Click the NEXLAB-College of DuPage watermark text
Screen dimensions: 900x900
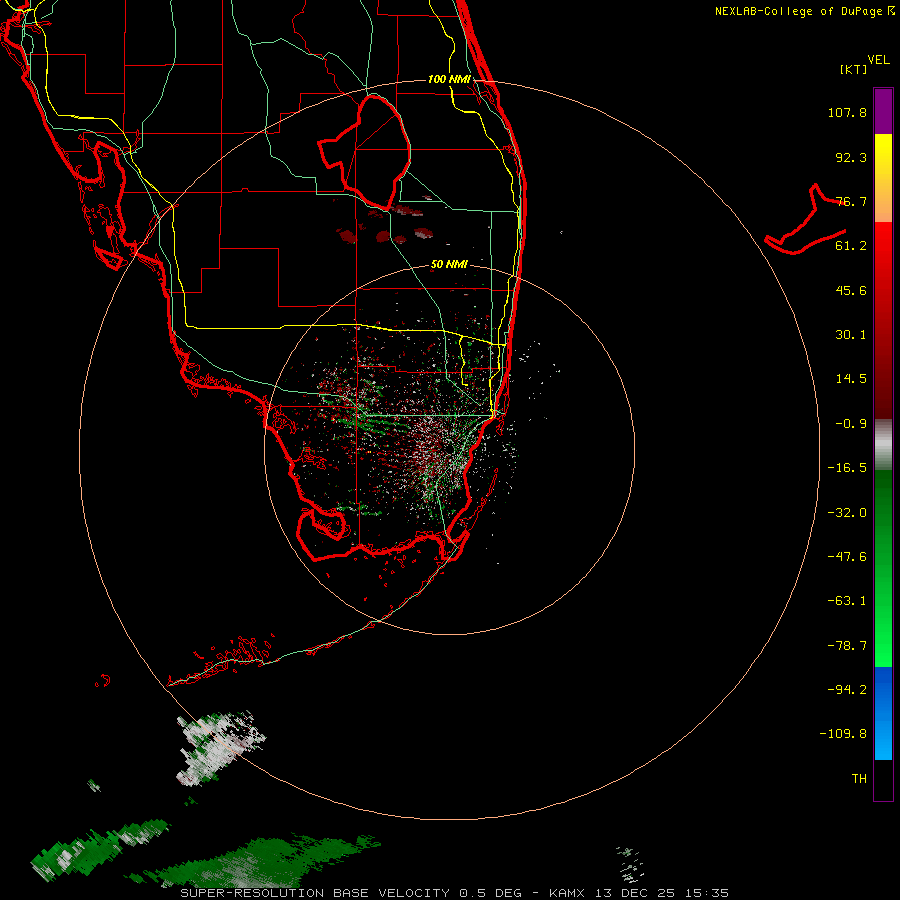tap(805, 11)
